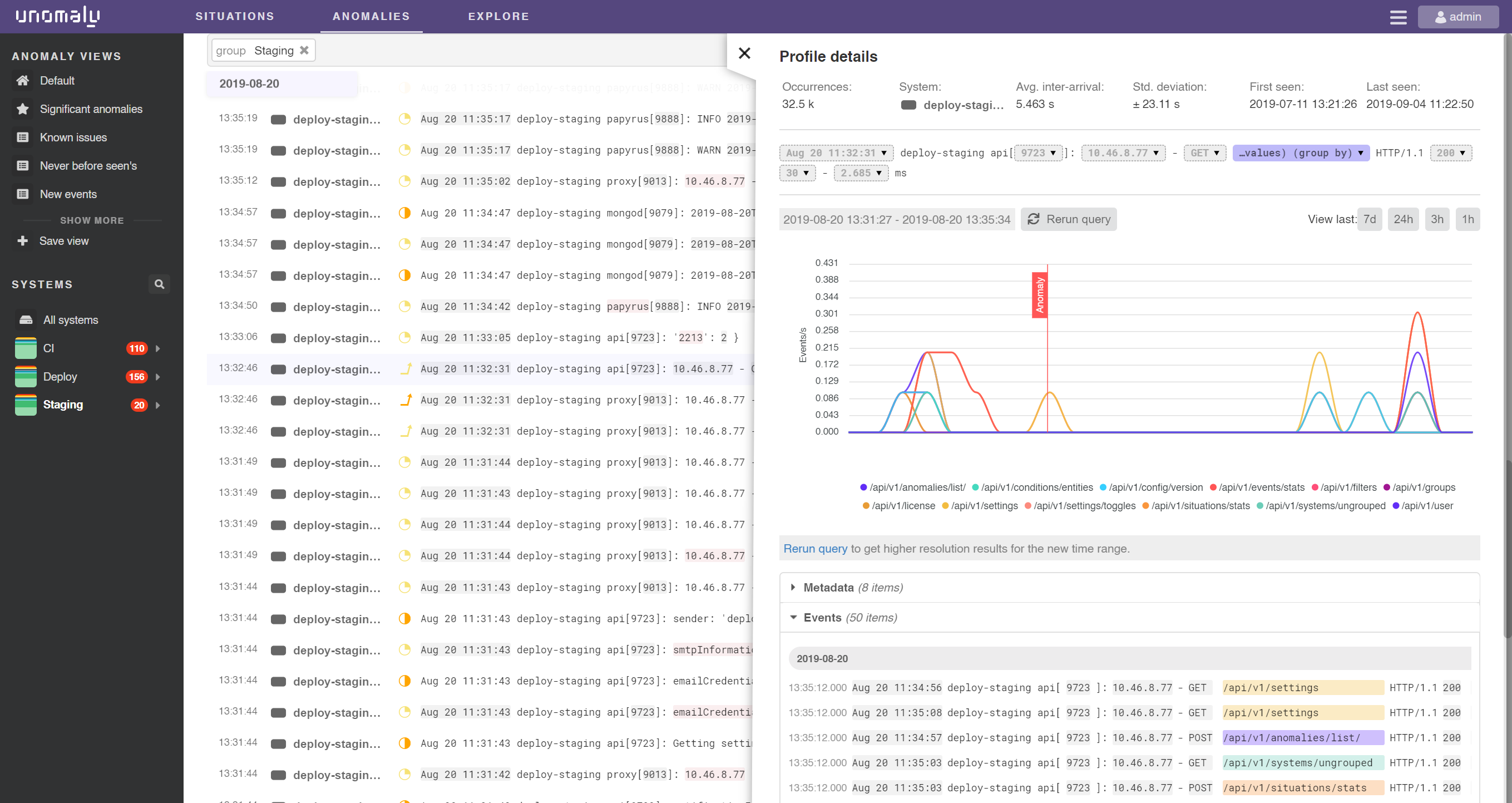This screenshot has width=1512, height=803.
Task: Open the GET method dropdown
Action: 1204,153
